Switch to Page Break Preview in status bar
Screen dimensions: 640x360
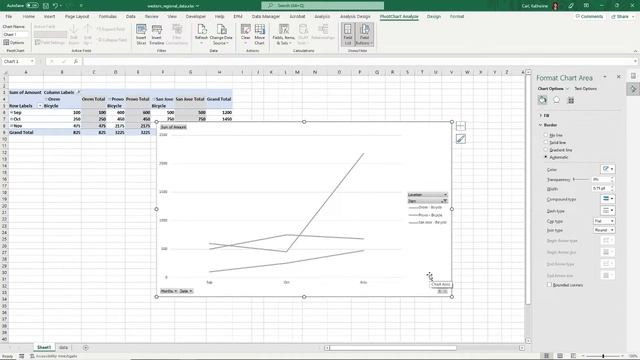(x=573, y=356)
